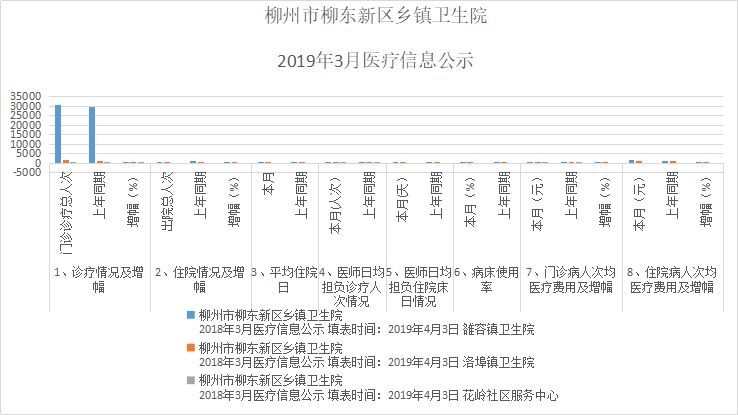The width and height of the screenshot is (738, 415).
Task: Click the legend entry text for 花岭社区服务中心
Action: pyautogui.click(x=374, y=388)
